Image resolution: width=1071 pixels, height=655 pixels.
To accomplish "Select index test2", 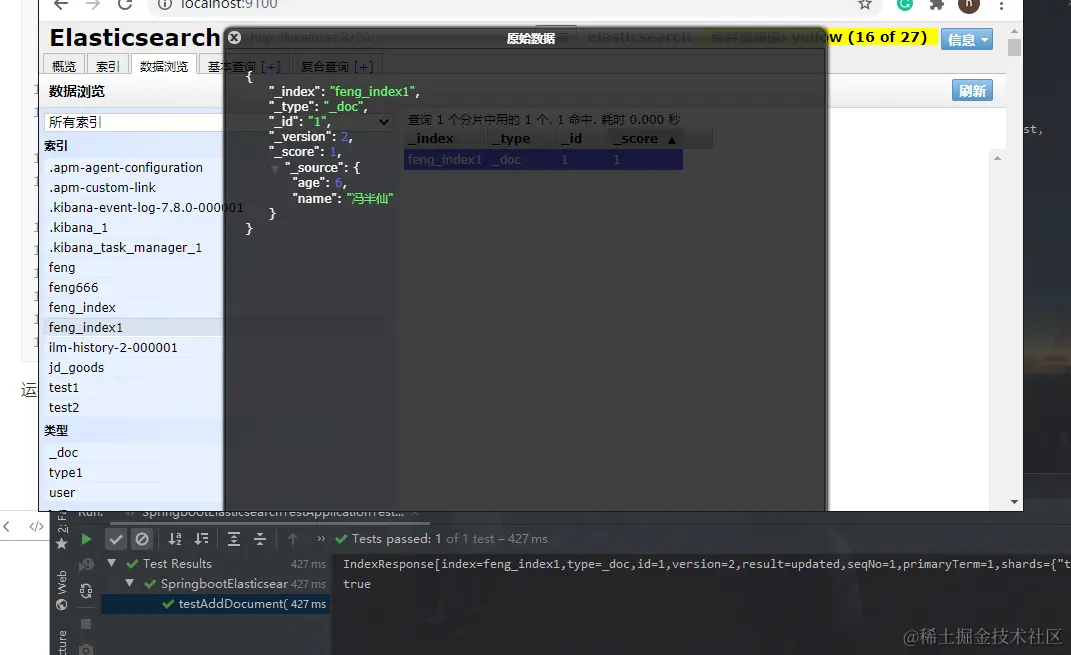I will [x=64, y=407].
